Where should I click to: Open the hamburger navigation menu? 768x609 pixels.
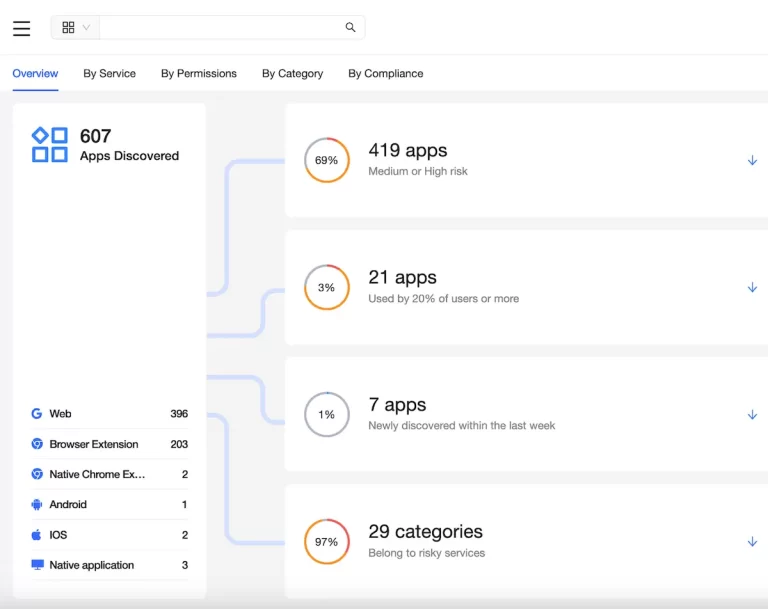click(x=22, y=28)
